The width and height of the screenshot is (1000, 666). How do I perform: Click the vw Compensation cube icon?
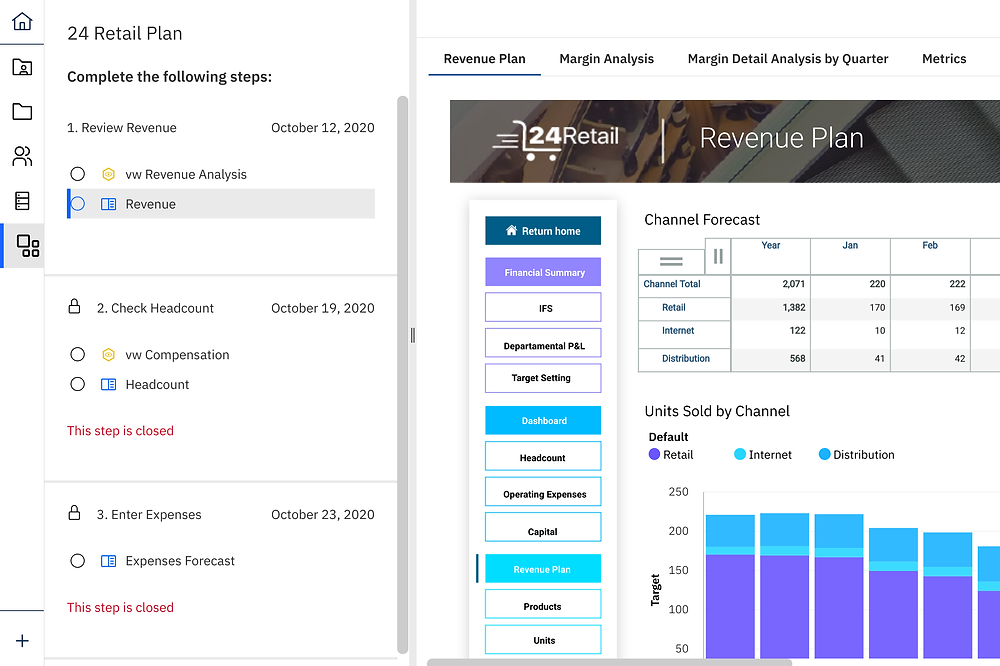(x=108, y=355)
